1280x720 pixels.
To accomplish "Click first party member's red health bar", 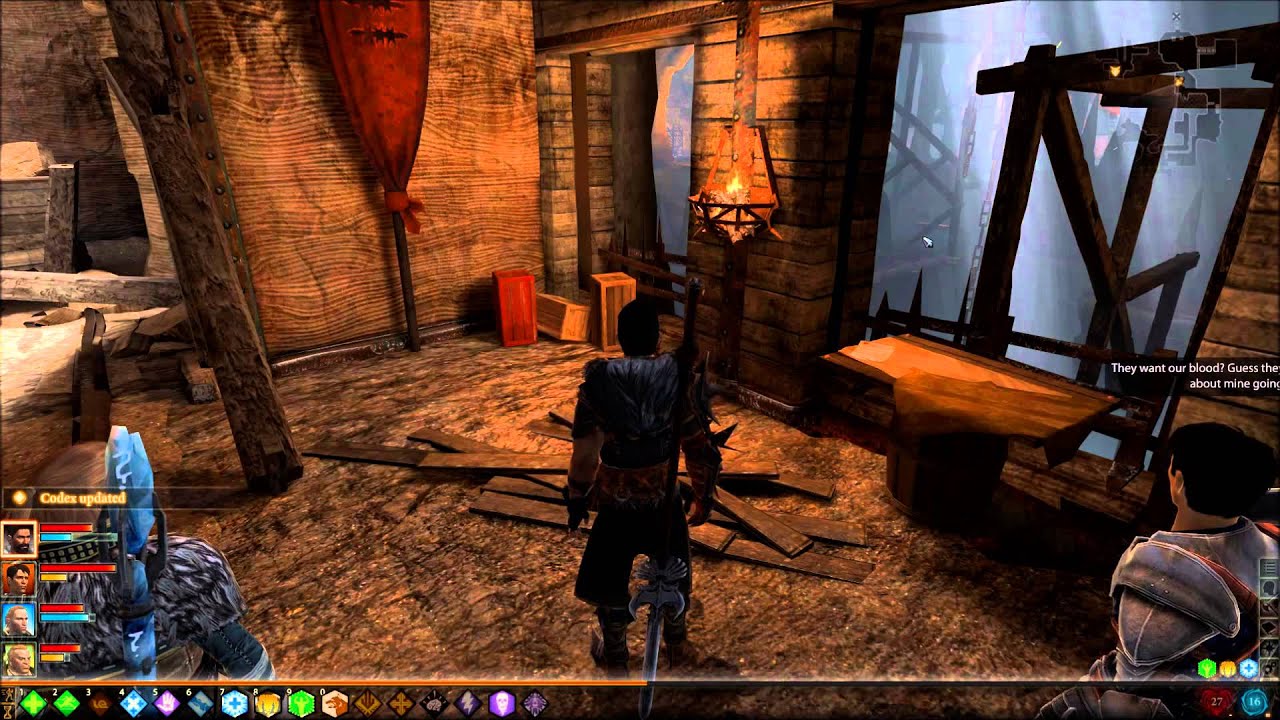I will 66,528.
